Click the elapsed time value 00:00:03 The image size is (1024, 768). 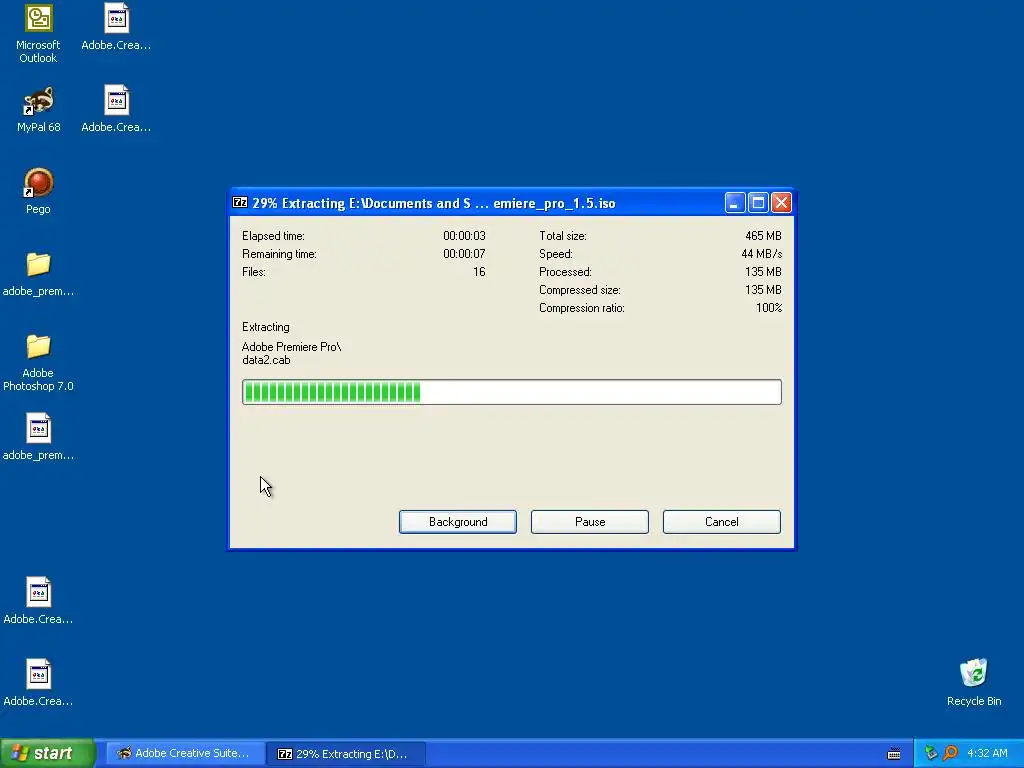point(464,236)
